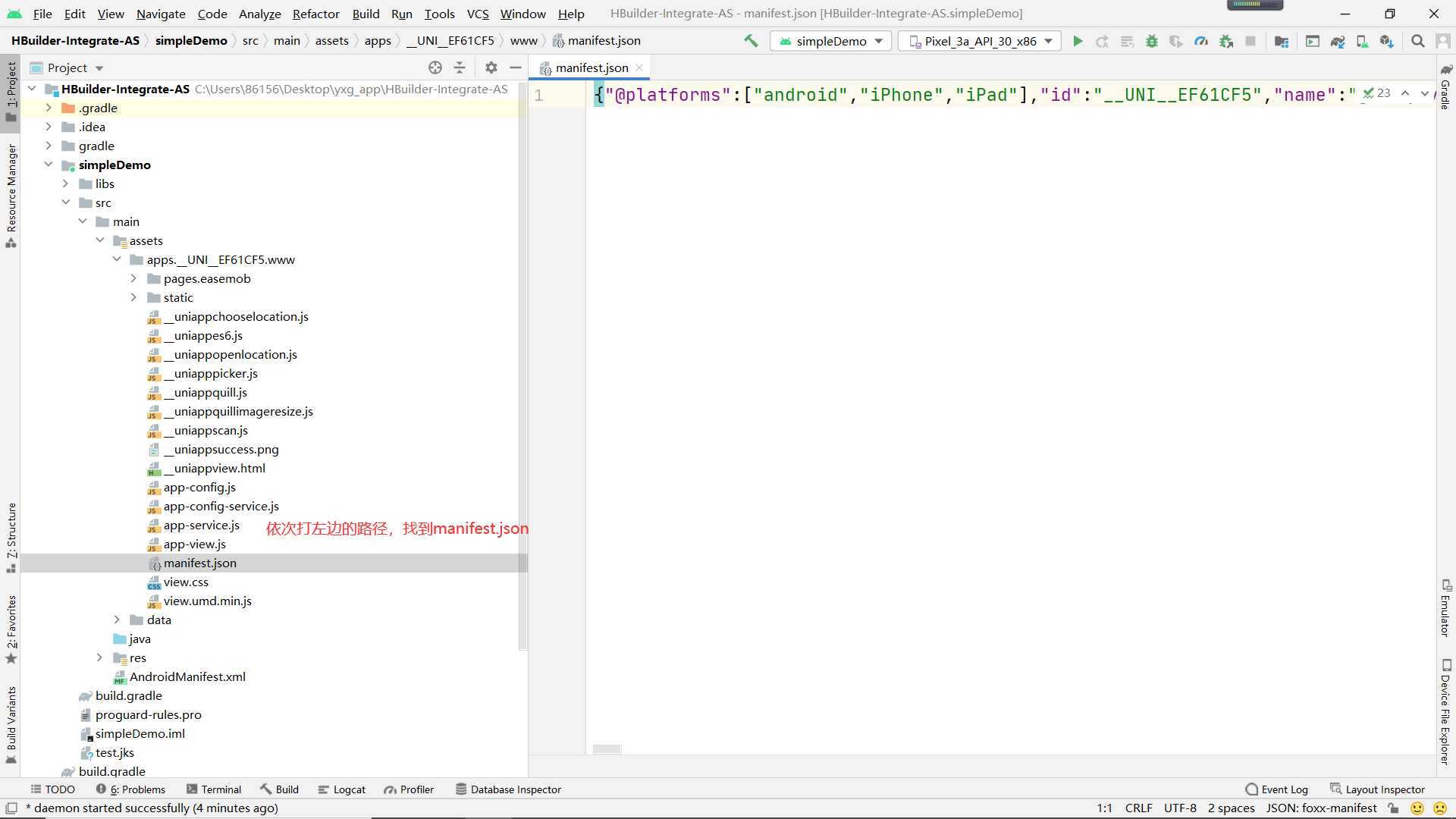Open the Event Log panel
Viewport: 1456px width, 819px height.
(x=1276, y=789)
